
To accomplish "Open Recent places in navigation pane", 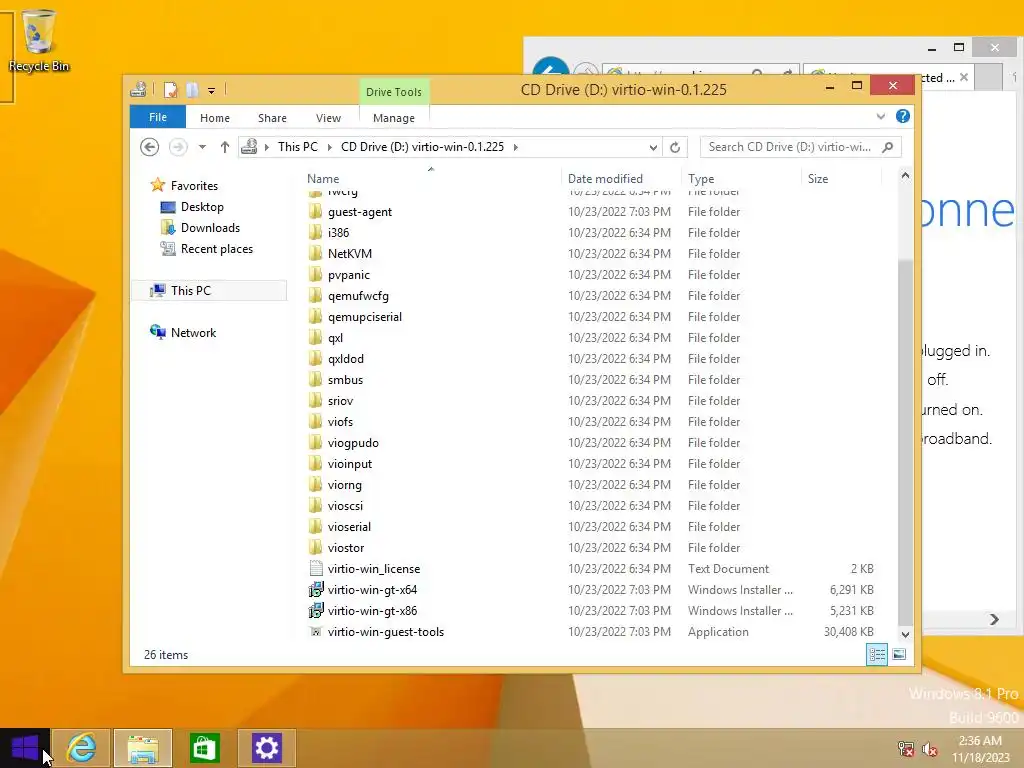I will (217, 249).
